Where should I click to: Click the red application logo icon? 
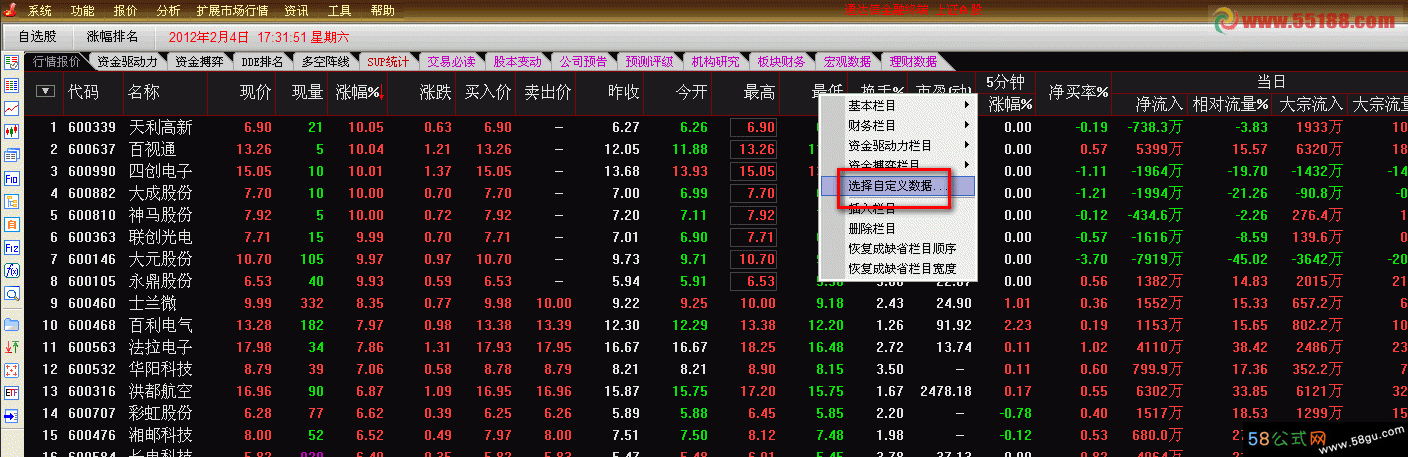coord(11,11)
